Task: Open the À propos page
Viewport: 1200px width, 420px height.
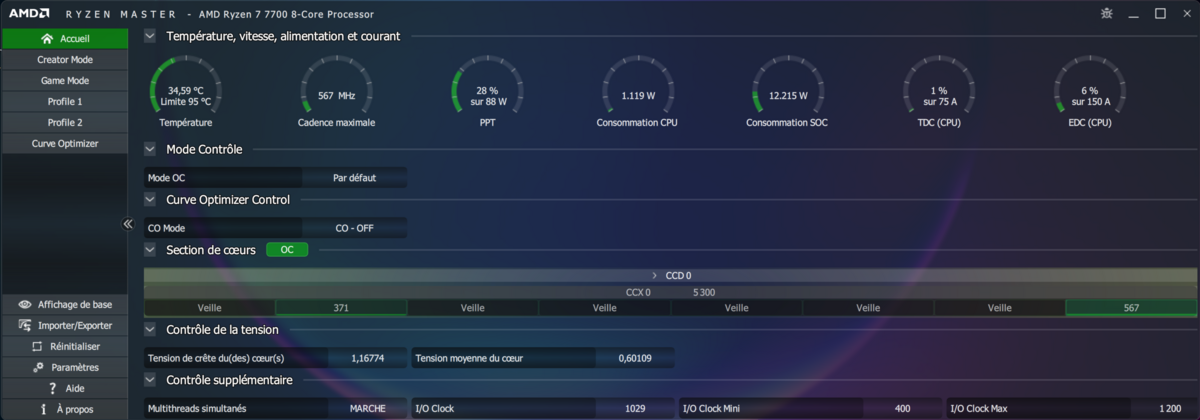Action: pos(64,409)
